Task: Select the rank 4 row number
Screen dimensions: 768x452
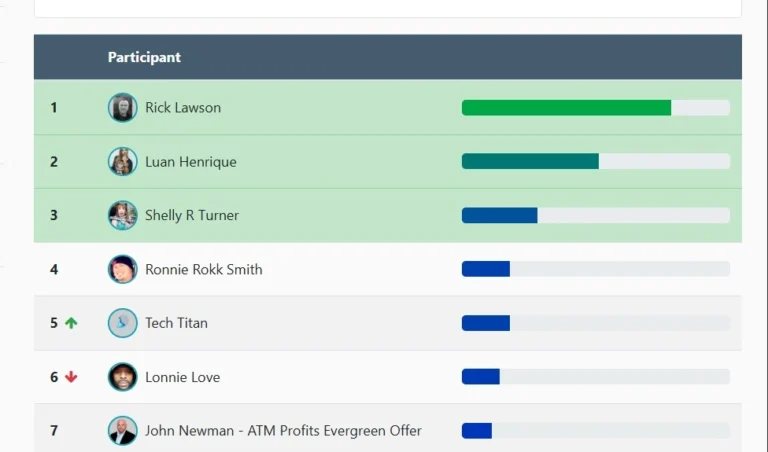Action: point(54,269)
